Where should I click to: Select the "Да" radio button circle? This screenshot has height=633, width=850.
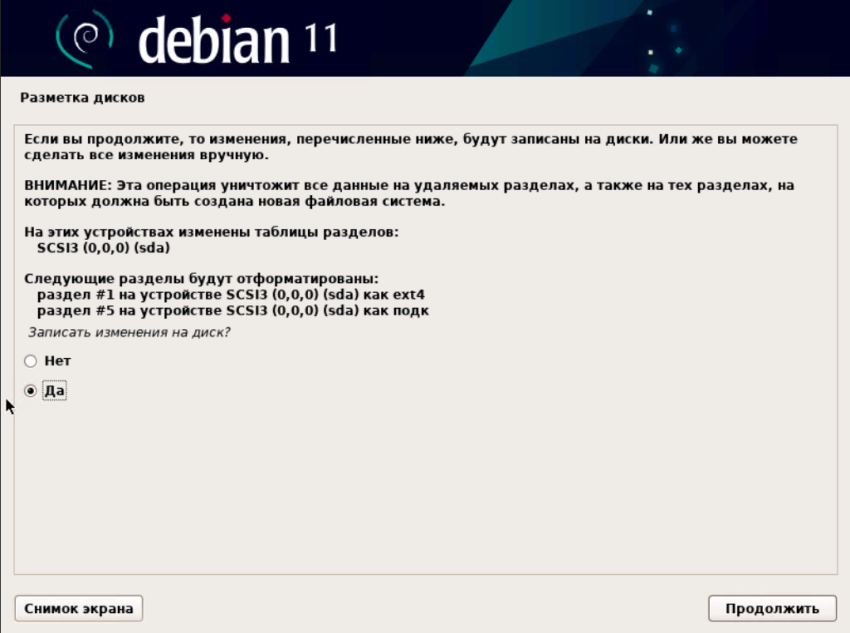pyautogui.click(x=30, y=391)
